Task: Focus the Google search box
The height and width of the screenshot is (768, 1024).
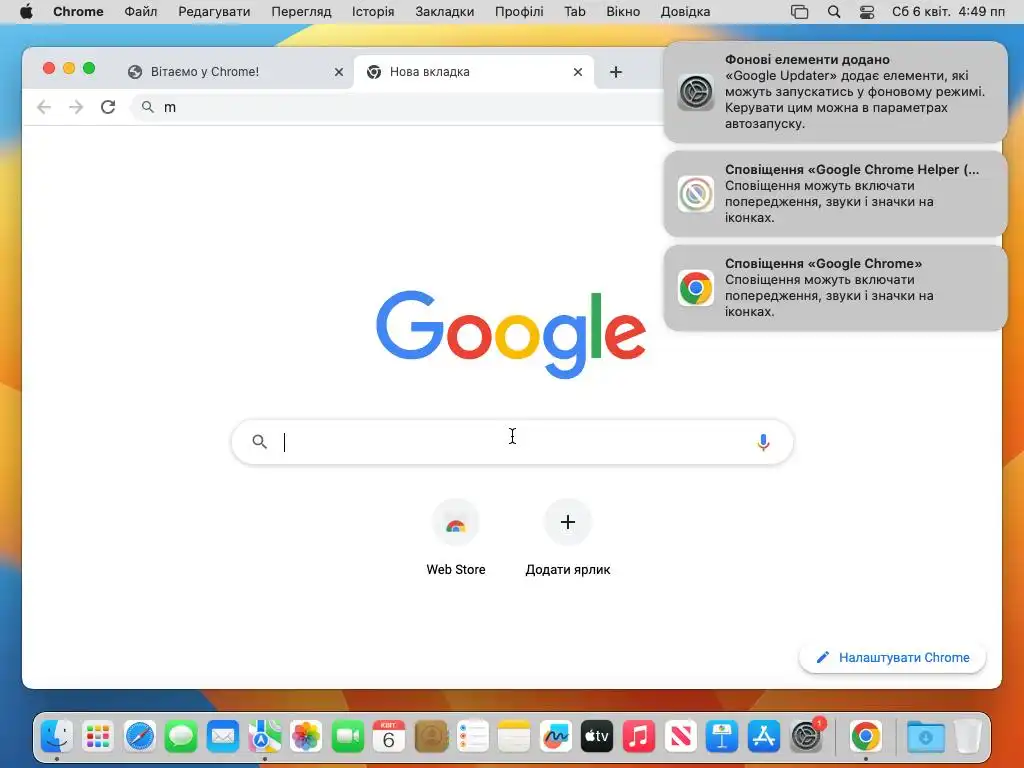Action: pos(512,442)
